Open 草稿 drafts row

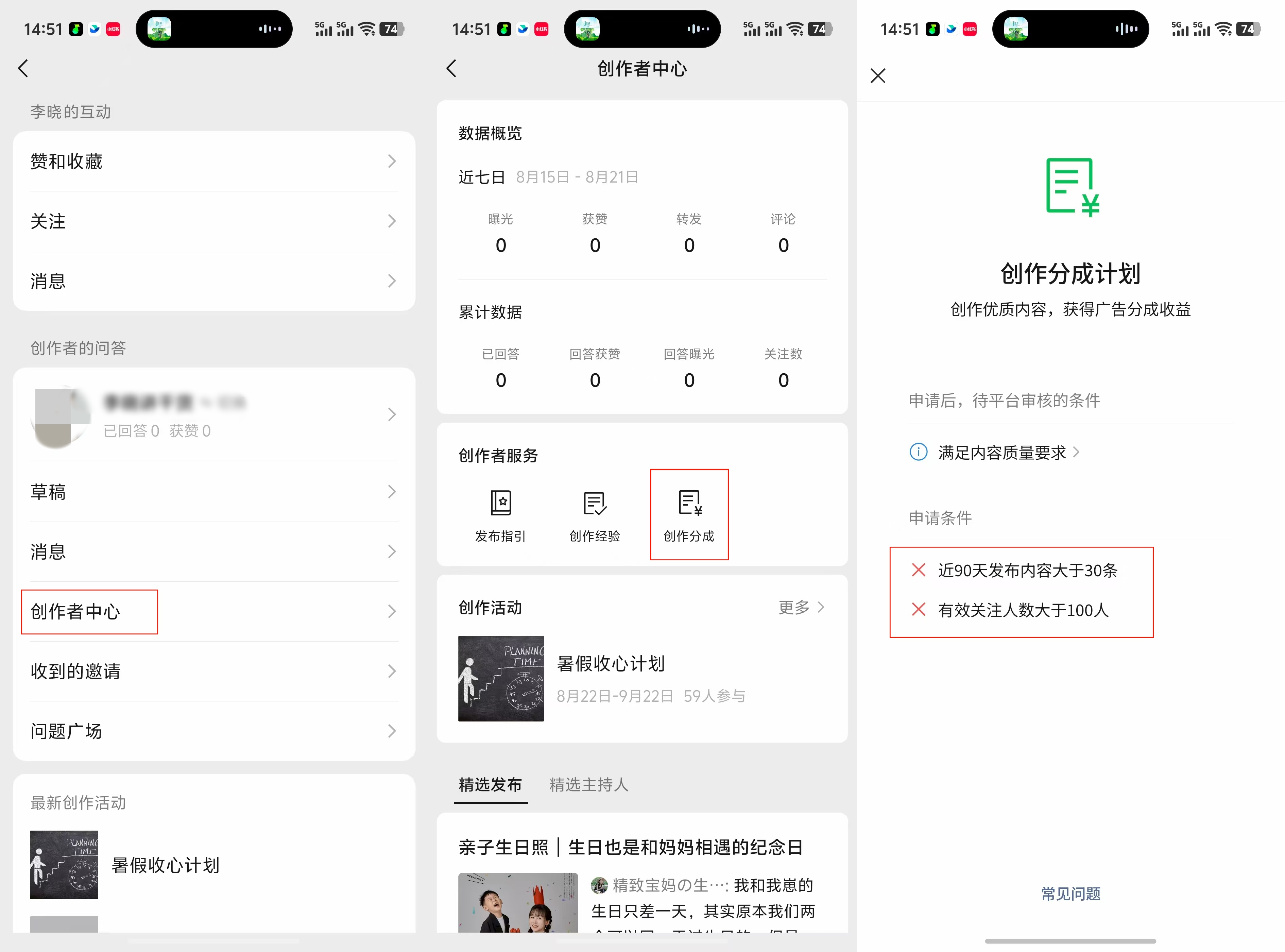[x=48, y=492]
